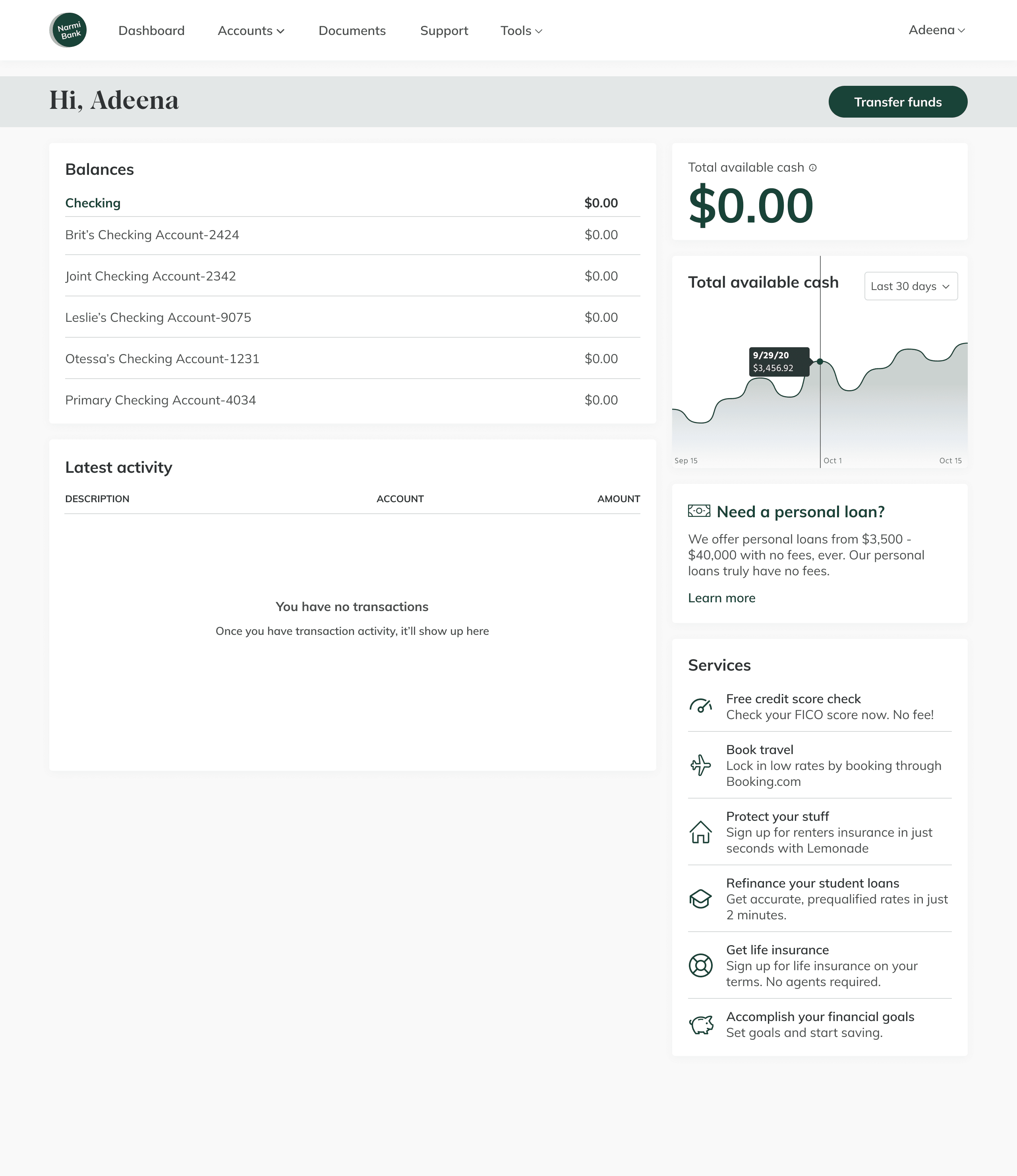The width and height of the screenshot is (1017, 1176).
Task: Click the cash bill personal loan icon
Action: pos(699,511)
